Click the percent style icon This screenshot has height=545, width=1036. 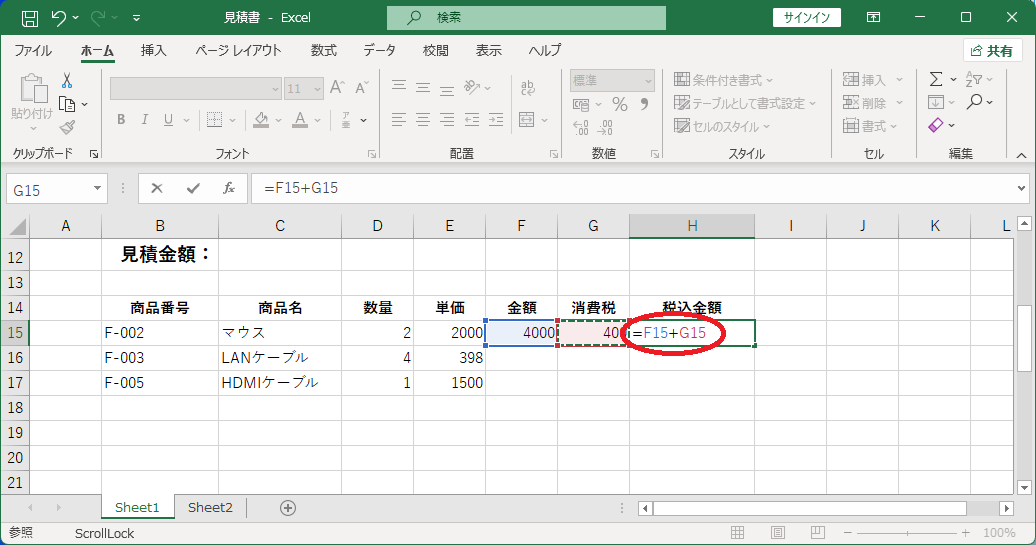pyautogui.click(x=619, y=104)
